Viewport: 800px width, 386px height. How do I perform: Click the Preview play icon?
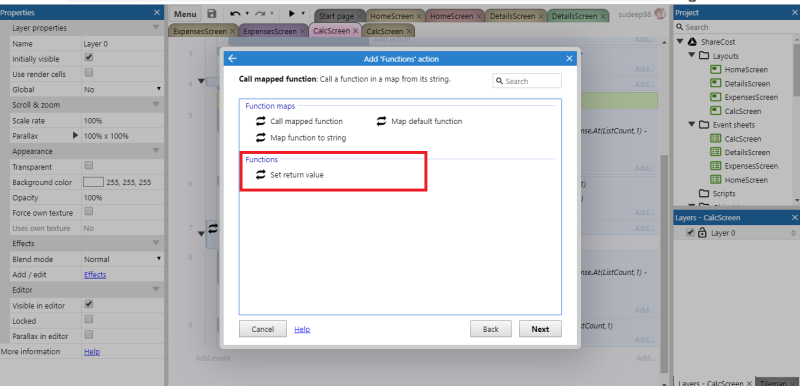[292, 14]
